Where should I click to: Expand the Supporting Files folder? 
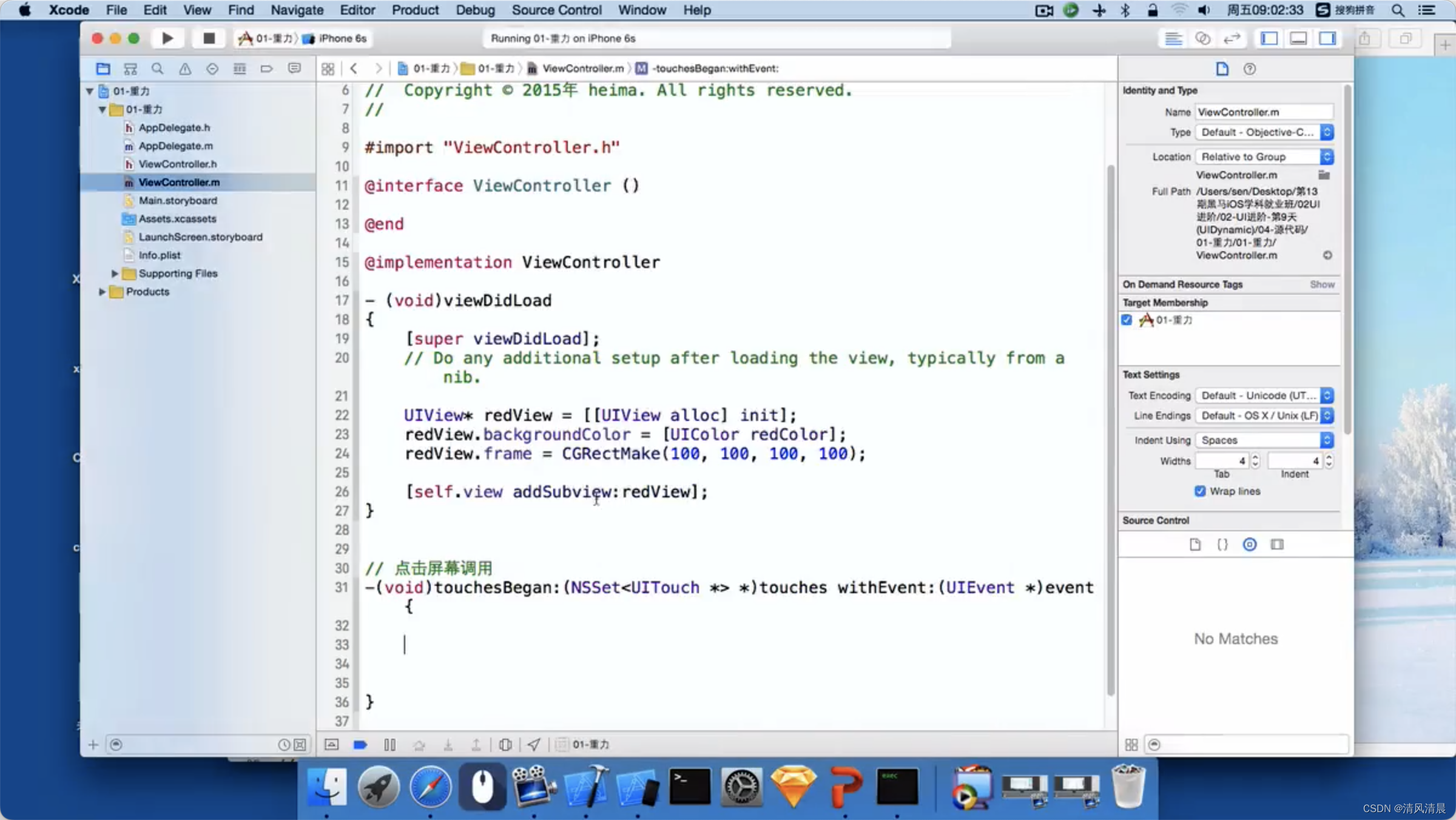(115, 274)
